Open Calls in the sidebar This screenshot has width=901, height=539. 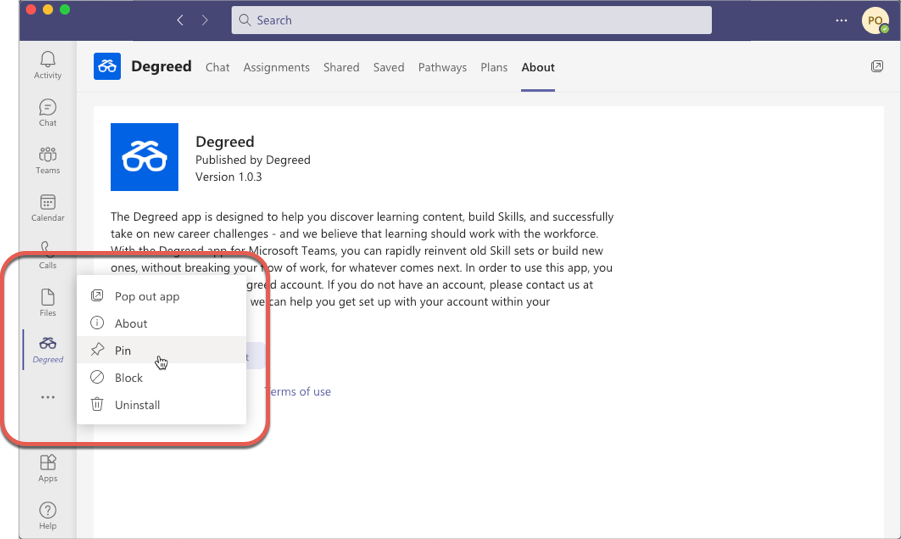coord(48,255)
